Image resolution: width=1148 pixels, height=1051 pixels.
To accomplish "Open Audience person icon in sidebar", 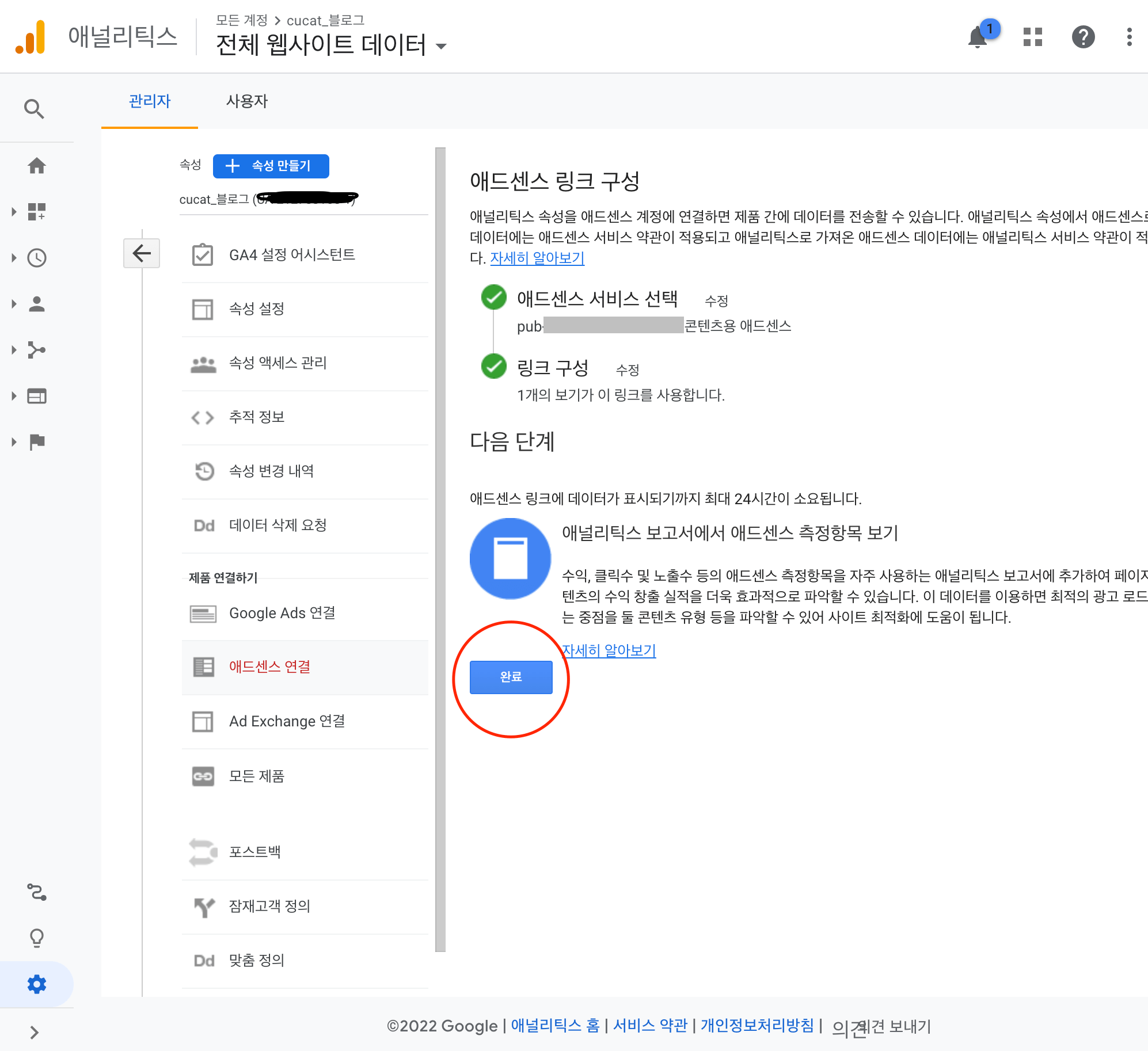I will pos(37,304).
